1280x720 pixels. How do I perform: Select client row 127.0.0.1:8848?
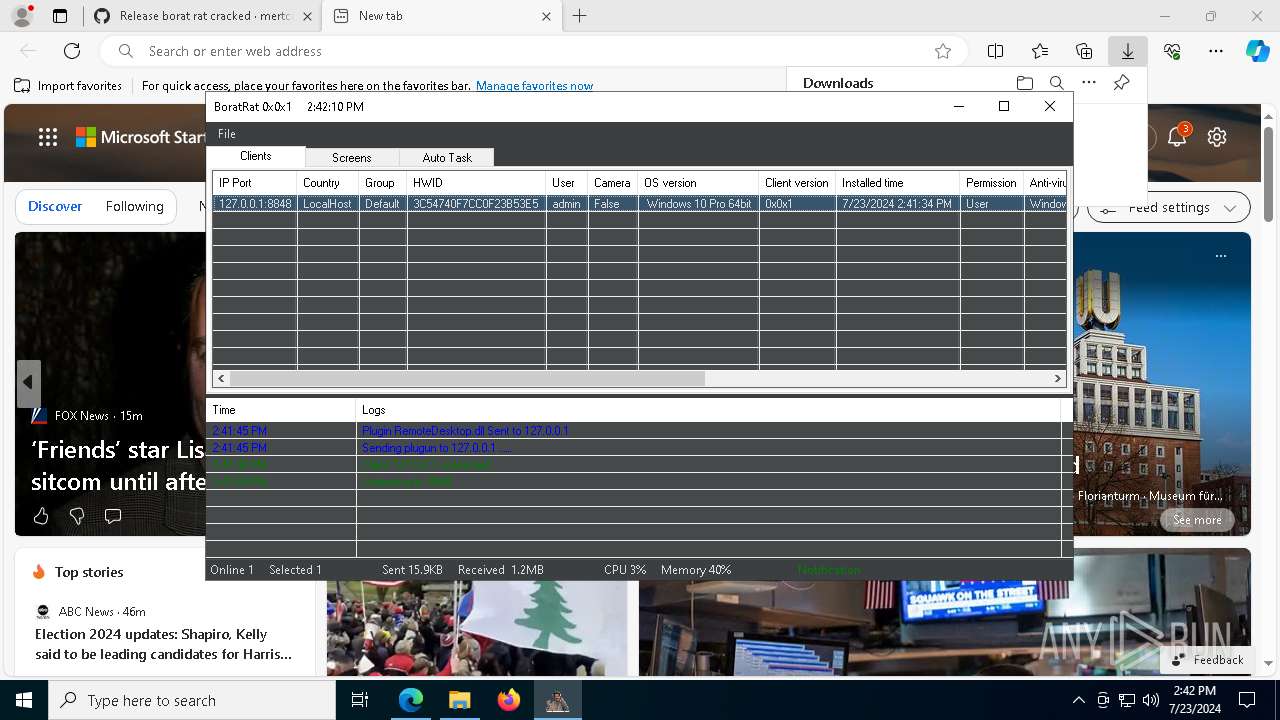(x=639, y=204)
